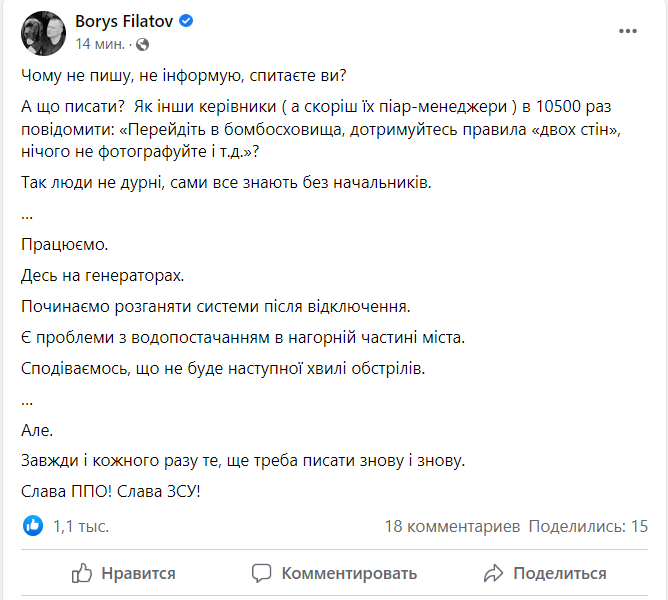Click the blue like reaction icon
This screenshot has width=668, height=600.
(x=33, y=525)
